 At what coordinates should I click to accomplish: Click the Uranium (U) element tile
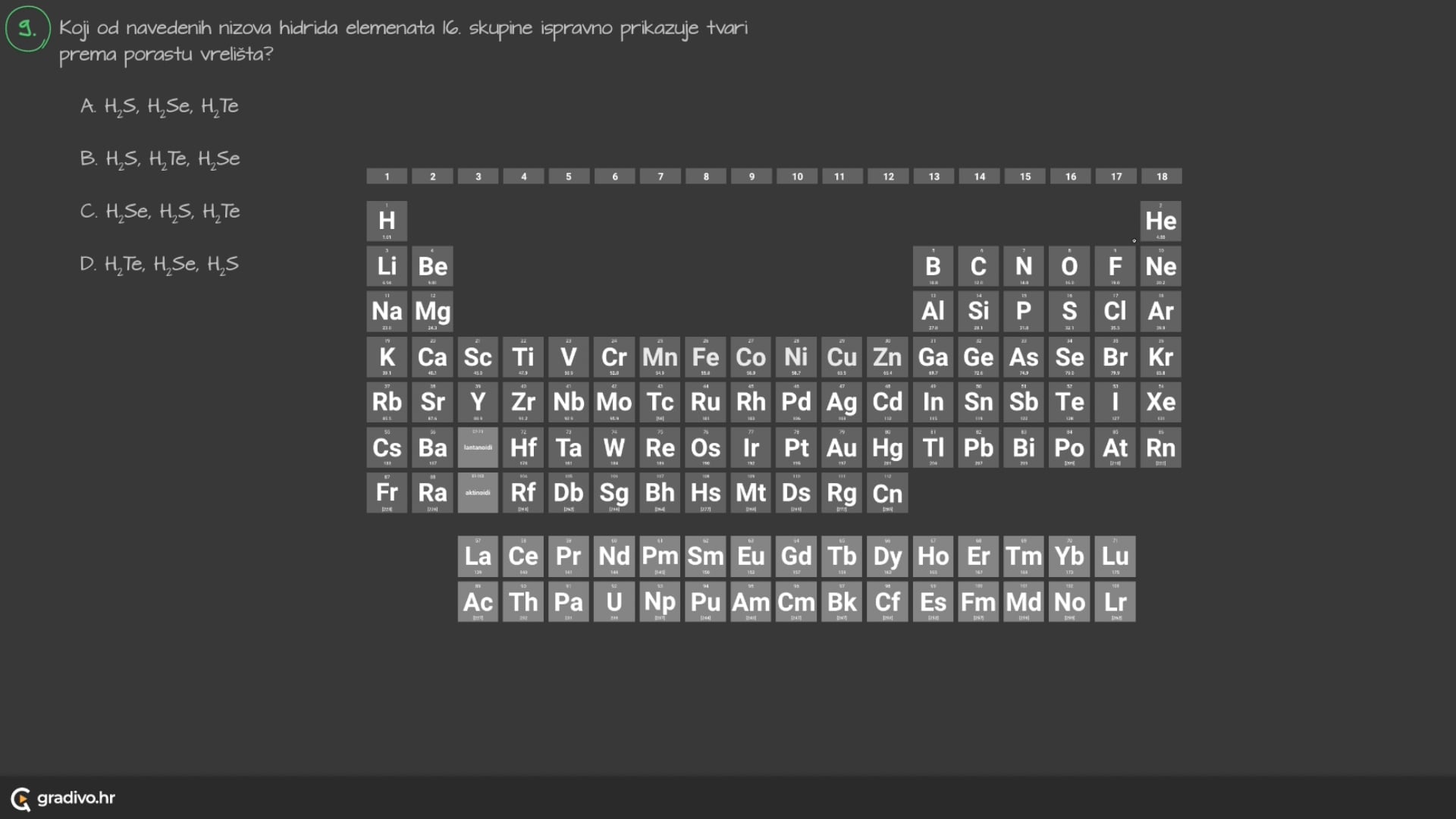614,602
